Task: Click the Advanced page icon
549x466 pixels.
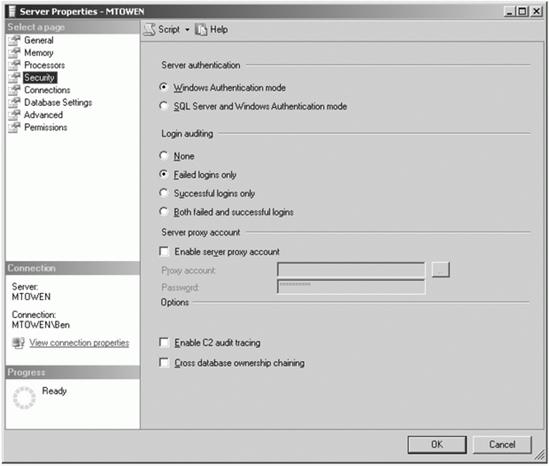Action: (x=14, y=115)
